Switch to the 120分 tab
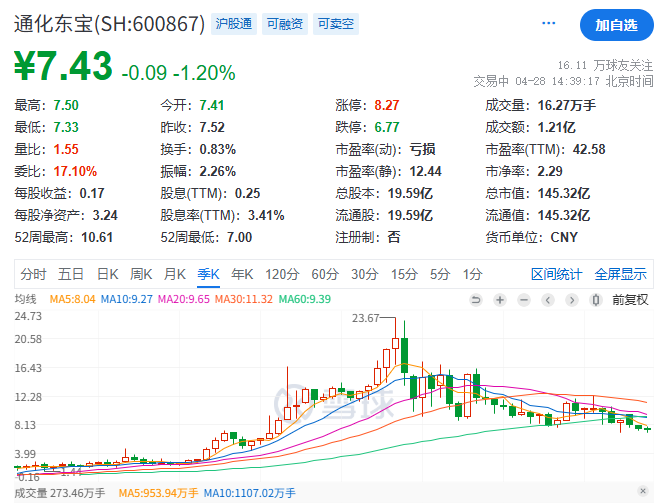 (282, 274)
